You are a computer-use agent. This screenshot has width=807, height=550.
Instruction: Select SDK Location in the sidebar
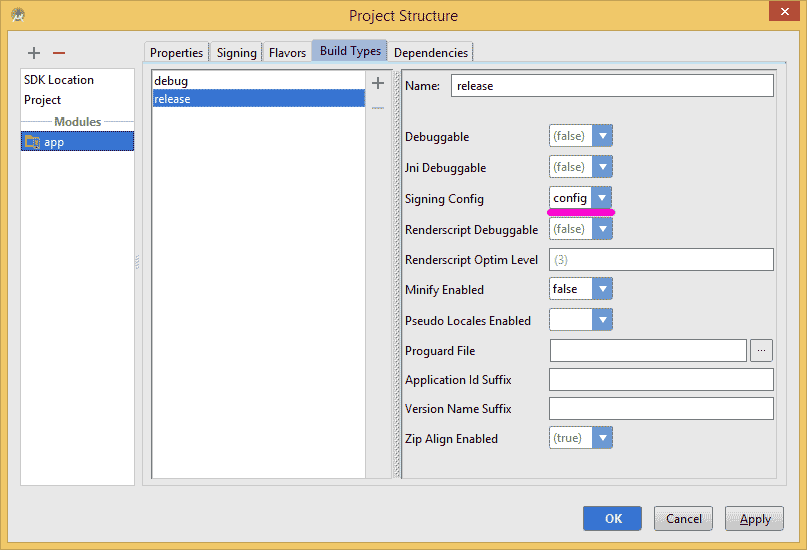pyautogui.click(x=59, y=80)
